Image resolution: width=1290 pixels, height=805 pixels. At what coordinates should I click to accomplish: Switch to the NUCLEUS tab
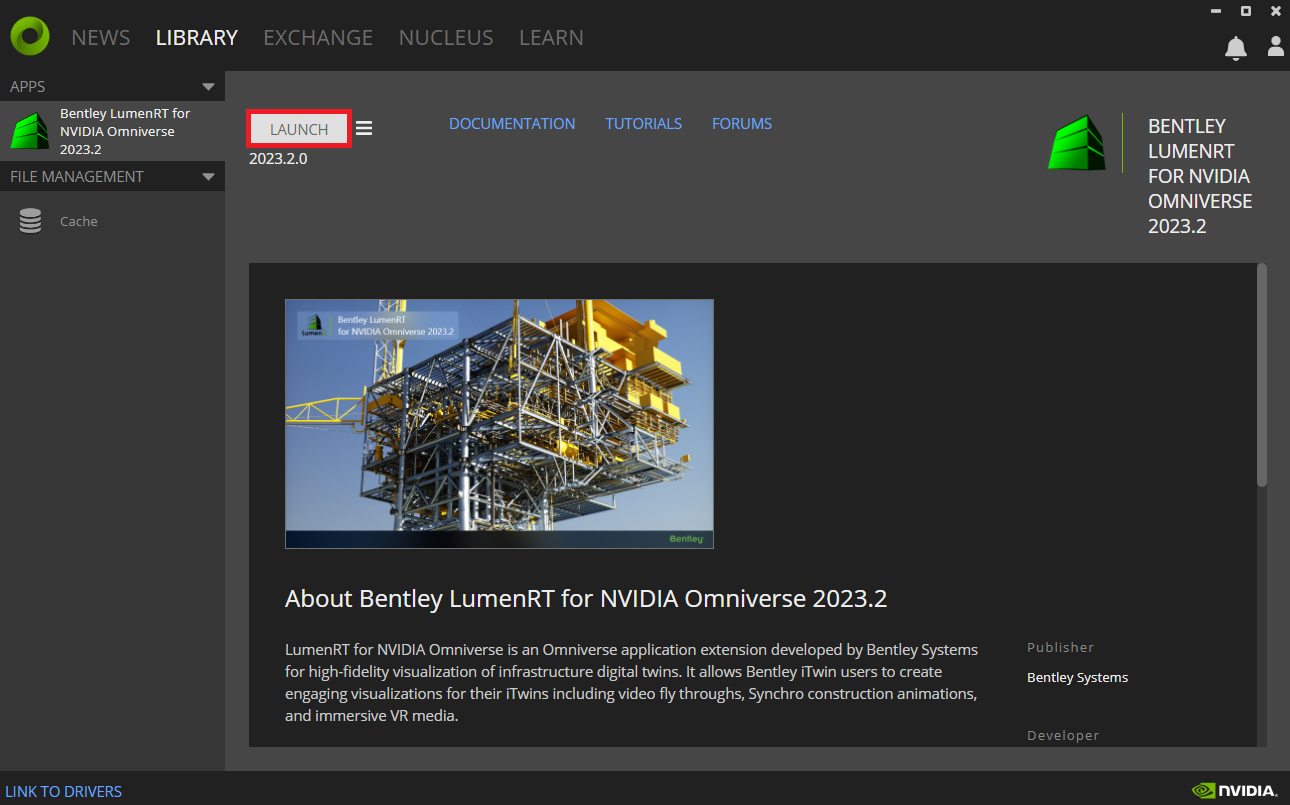446,37
